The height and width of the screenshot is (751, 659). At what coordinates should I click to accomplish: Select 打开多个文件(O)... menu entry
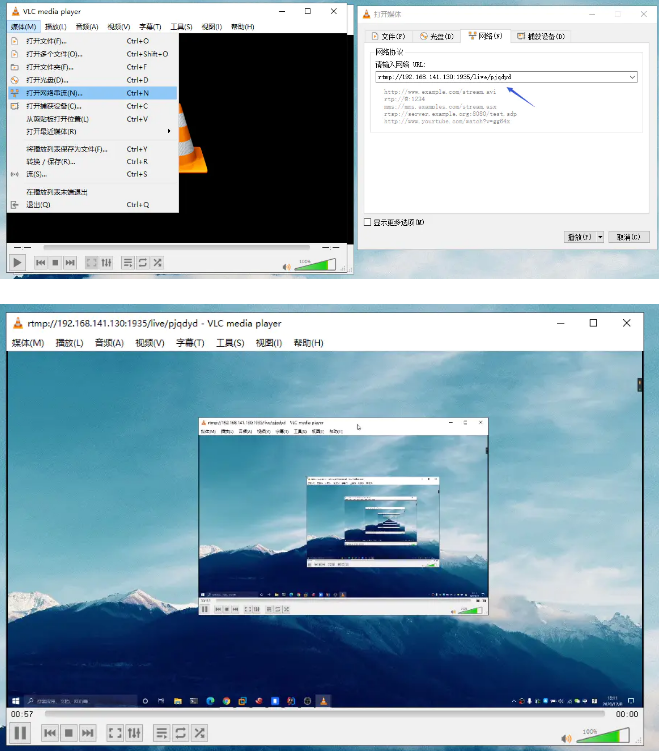(93, 54)
